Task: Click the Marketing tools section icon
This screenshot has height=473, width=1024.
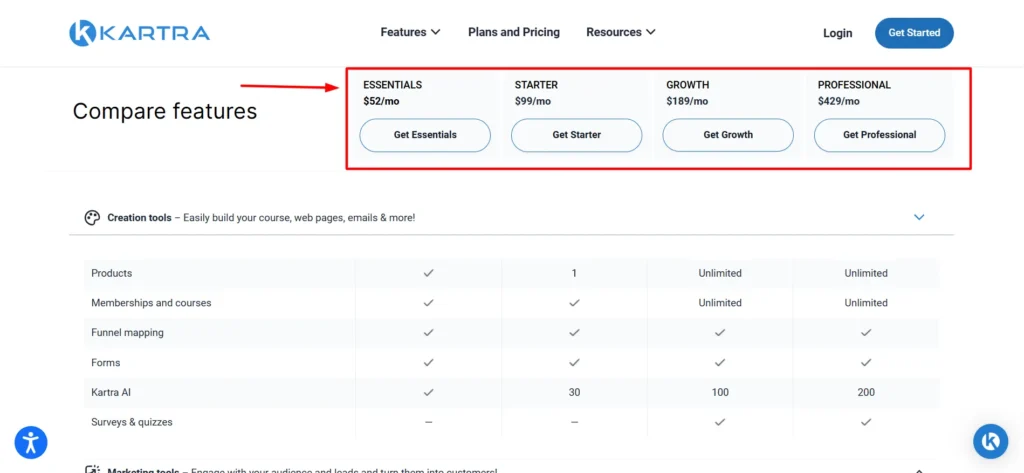Action: tap(92, 470)
